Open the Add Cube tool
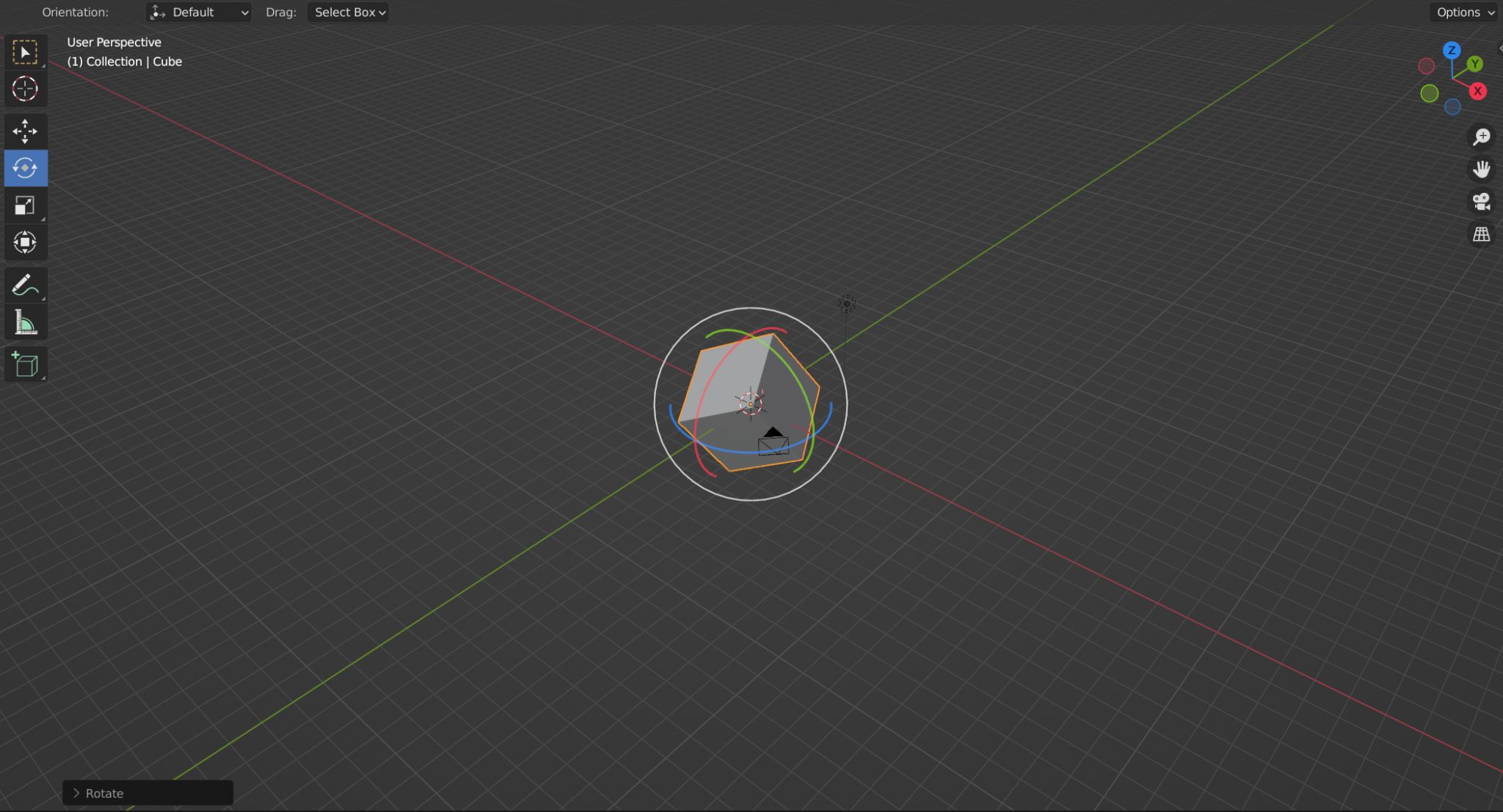Viewport: 1503px width, 812px height. pos(26,365)
